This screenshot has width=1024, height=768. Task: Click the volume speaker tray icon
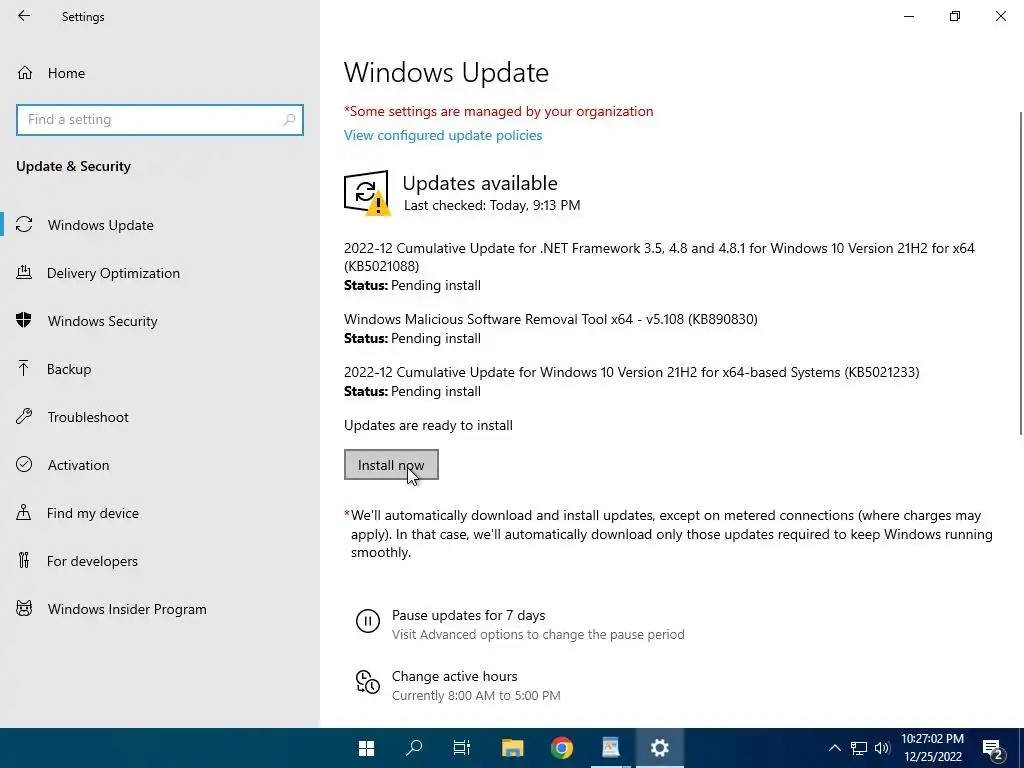[x=882, y=748]
